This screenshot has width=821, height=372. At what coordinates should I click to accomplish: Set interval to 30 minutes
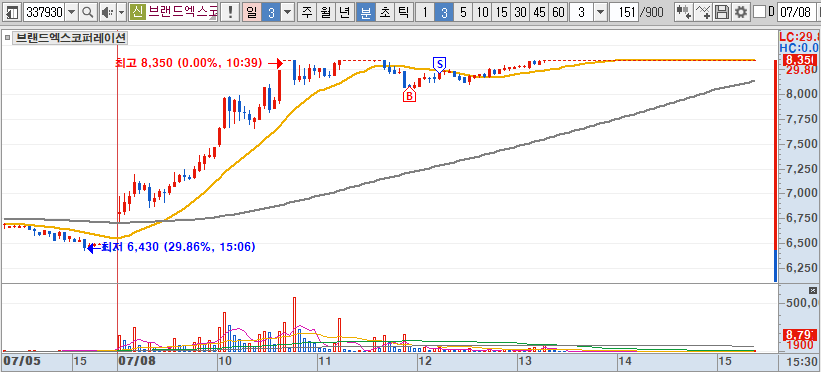point(520,12)
